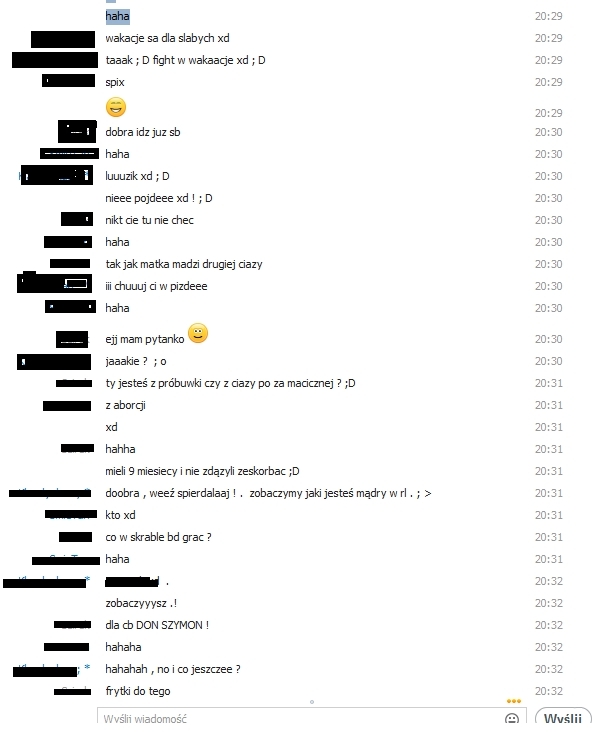Select the message 'luuuzik xd ; D'

click(x=137, y=176)
